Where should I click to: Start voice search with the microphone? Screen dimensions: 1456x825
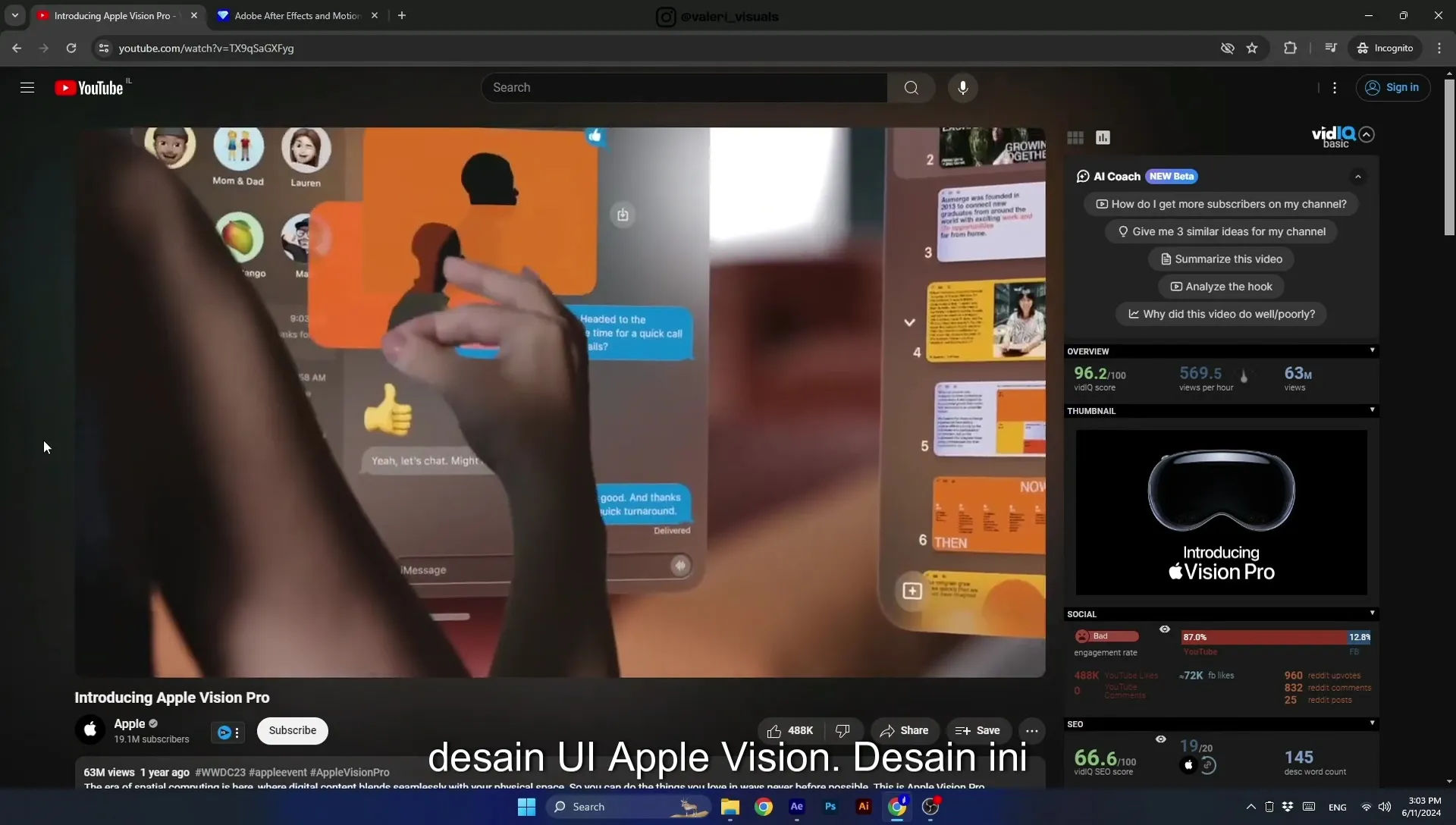click(x=962, y=88)
